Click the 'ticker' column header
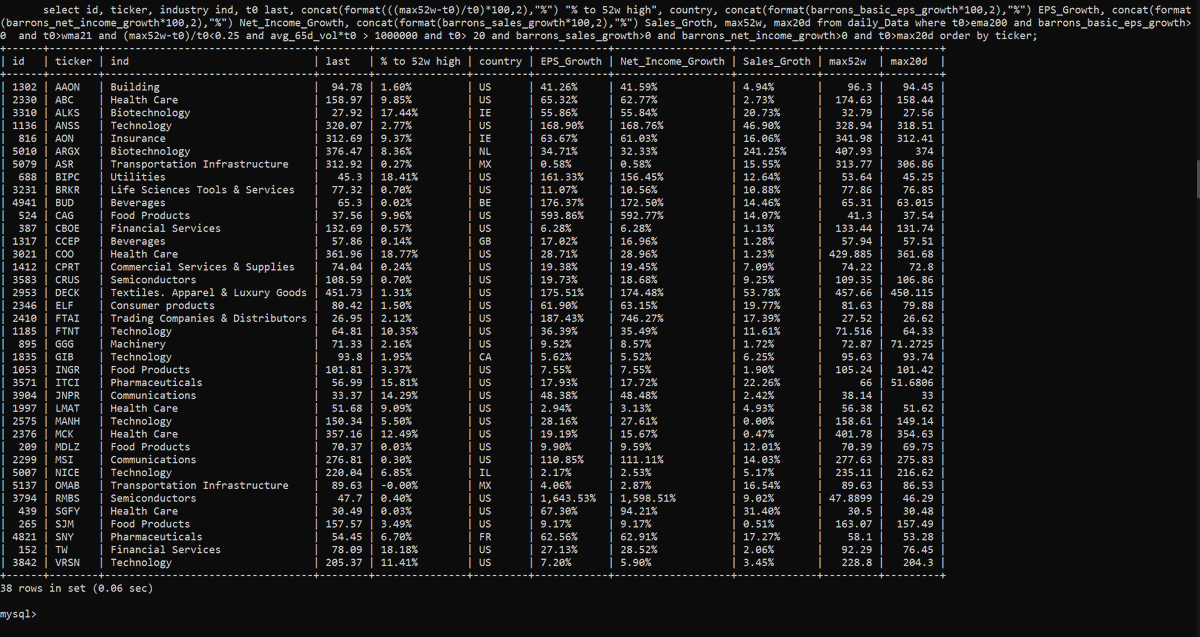The height and width of the screenshot is (637, 1200). pyautogui.click(x=74, y=61)
